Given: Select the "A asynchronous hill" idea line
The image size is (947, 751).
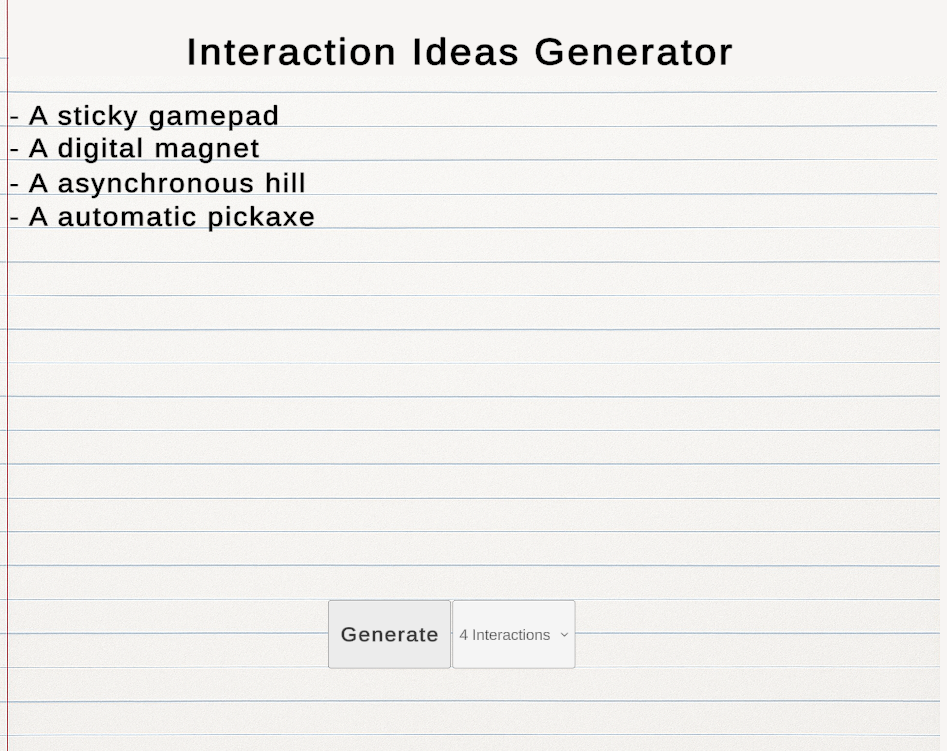Looking at the screenshot, I should click(158, 184).
